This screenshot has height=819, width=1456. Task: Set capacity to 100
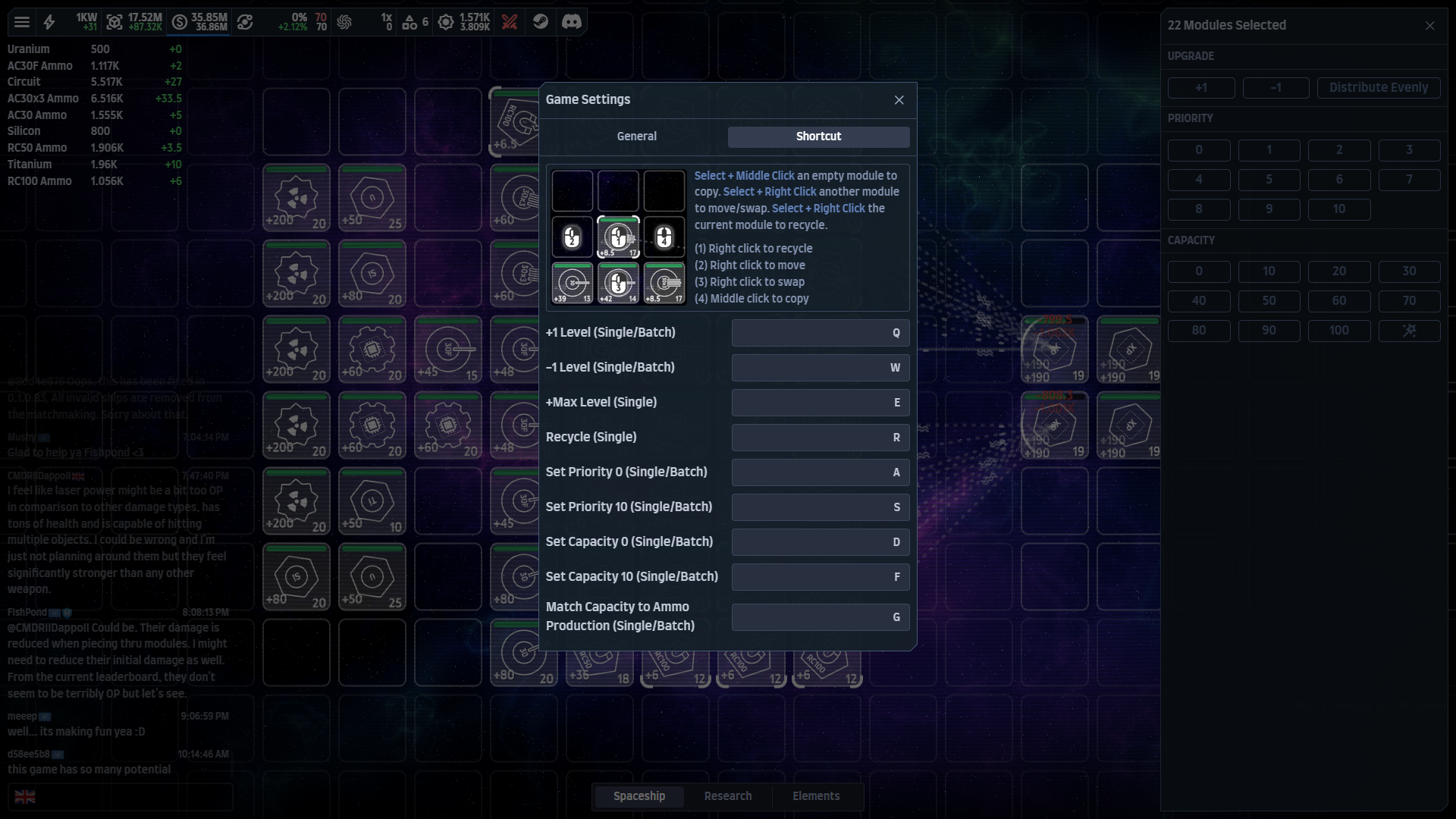pos(1339,331)
